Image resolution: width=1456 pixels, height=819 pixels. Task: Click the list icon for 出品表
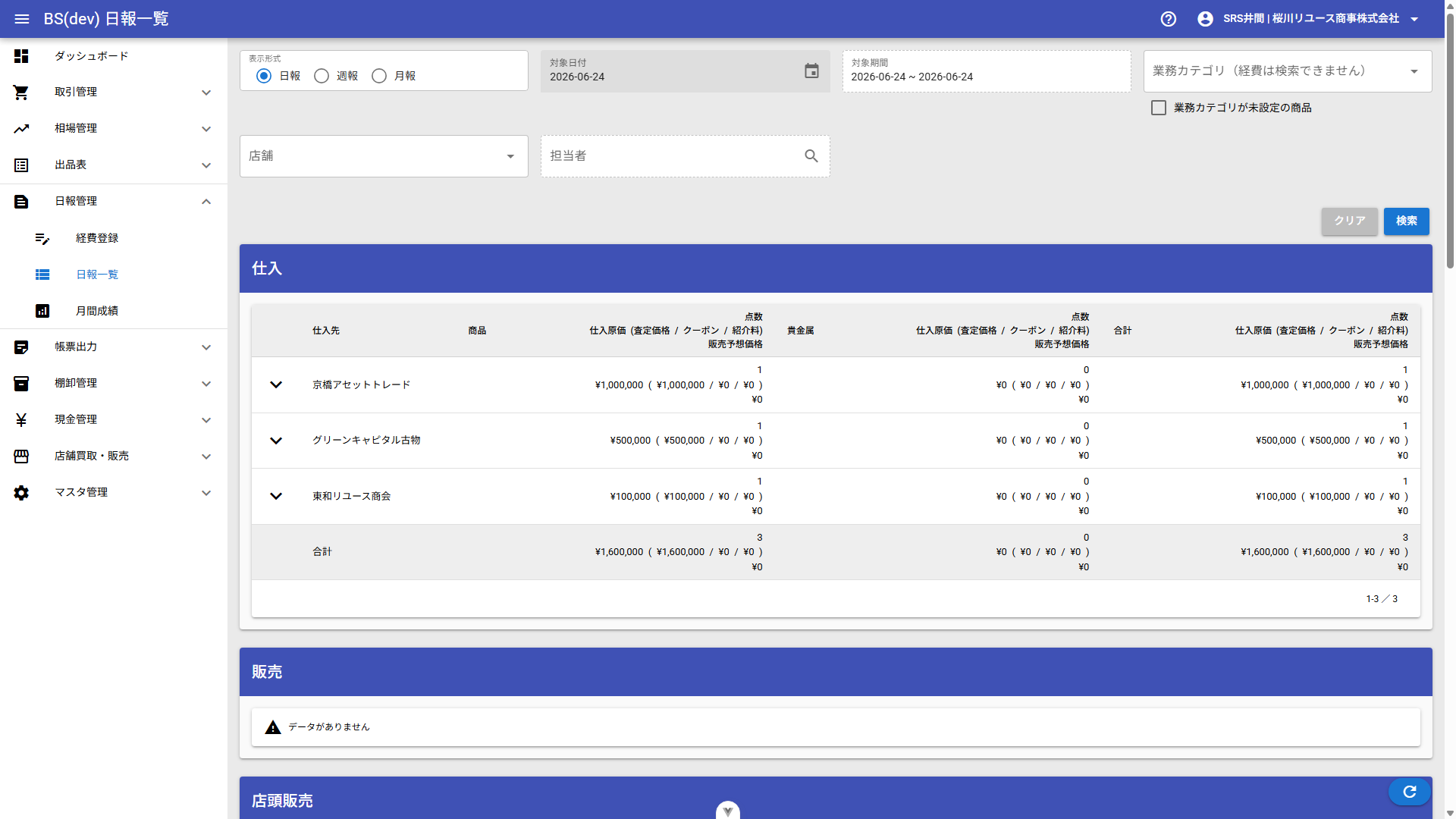tap(21, 165)
